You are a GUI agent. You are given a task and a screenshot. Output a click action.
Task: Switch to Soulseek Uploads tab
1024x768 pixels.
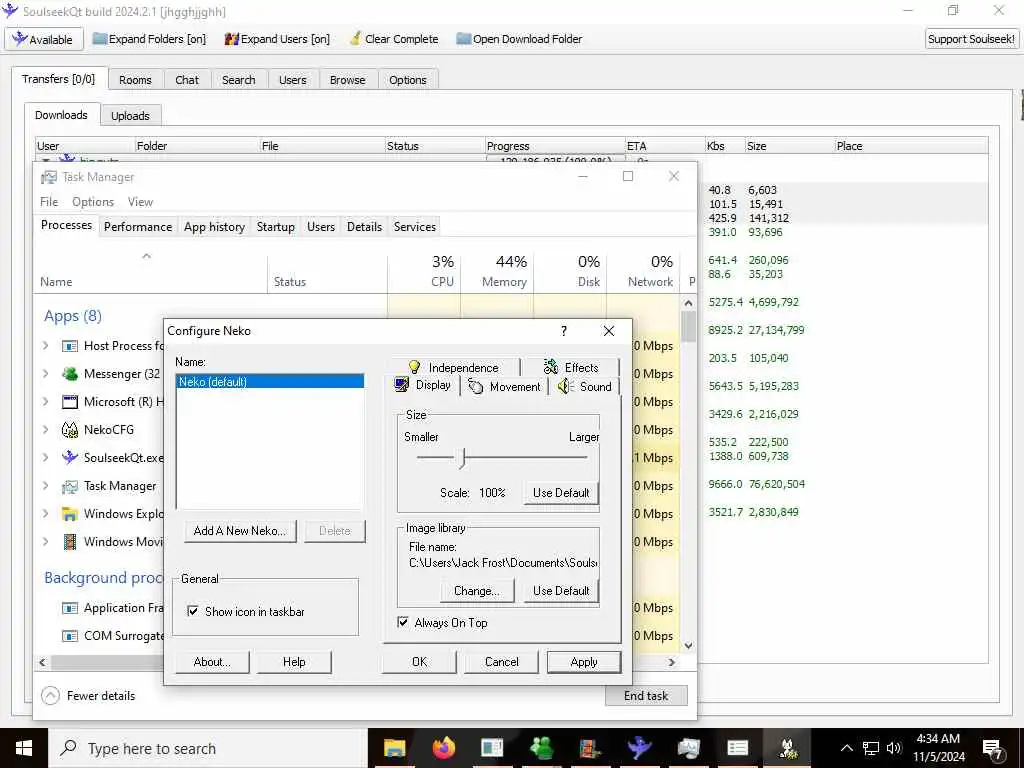130,116
